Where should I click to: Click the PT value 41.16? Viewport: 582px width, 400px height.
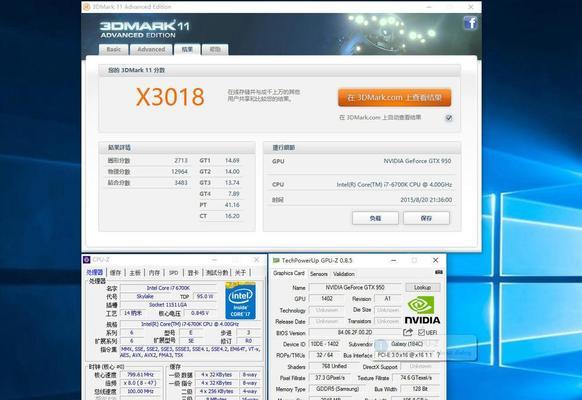click(232, 205)
